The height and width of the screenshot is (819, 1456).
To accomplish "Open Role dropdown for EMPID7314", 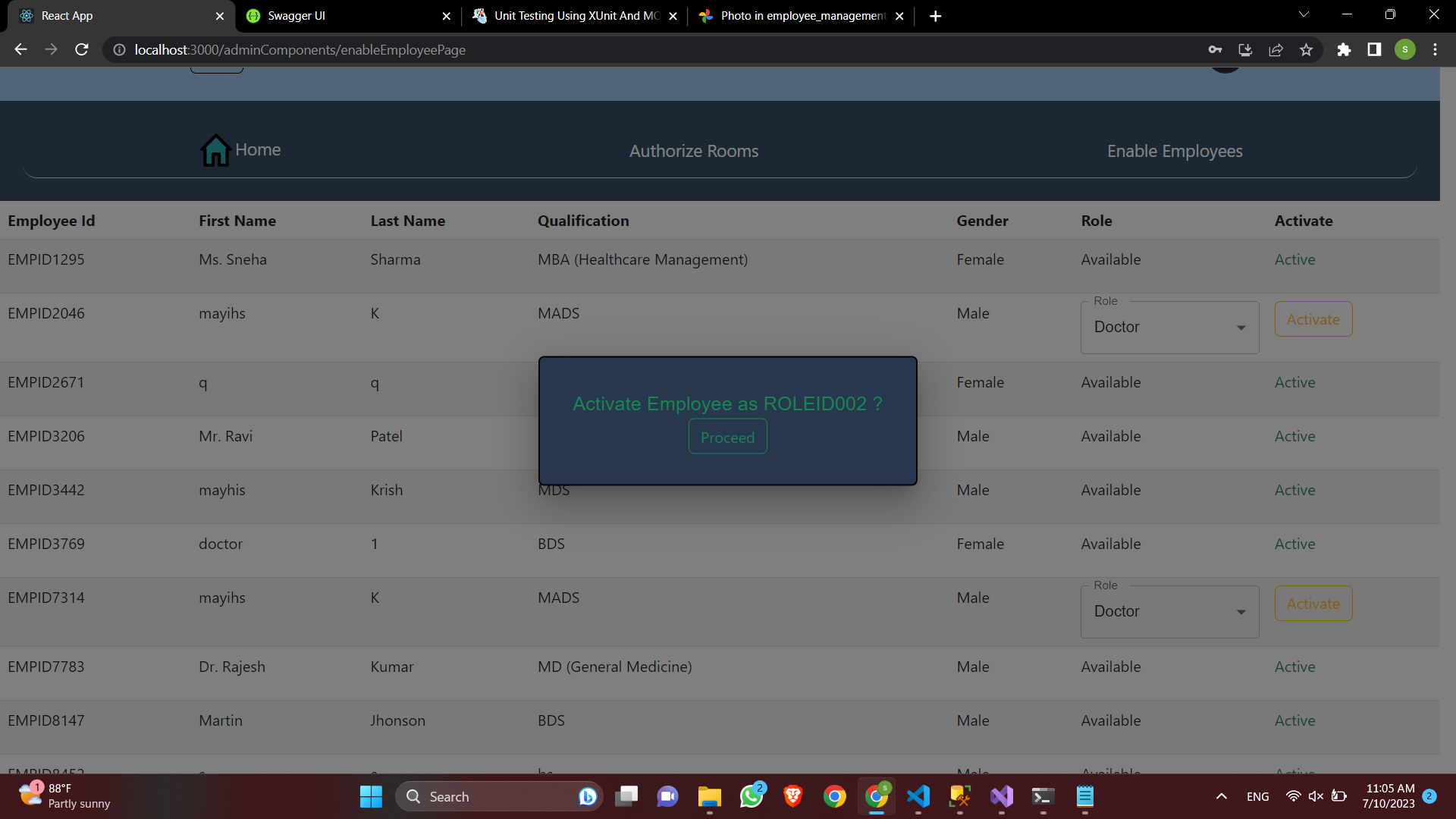I will tap(1169, 611).
